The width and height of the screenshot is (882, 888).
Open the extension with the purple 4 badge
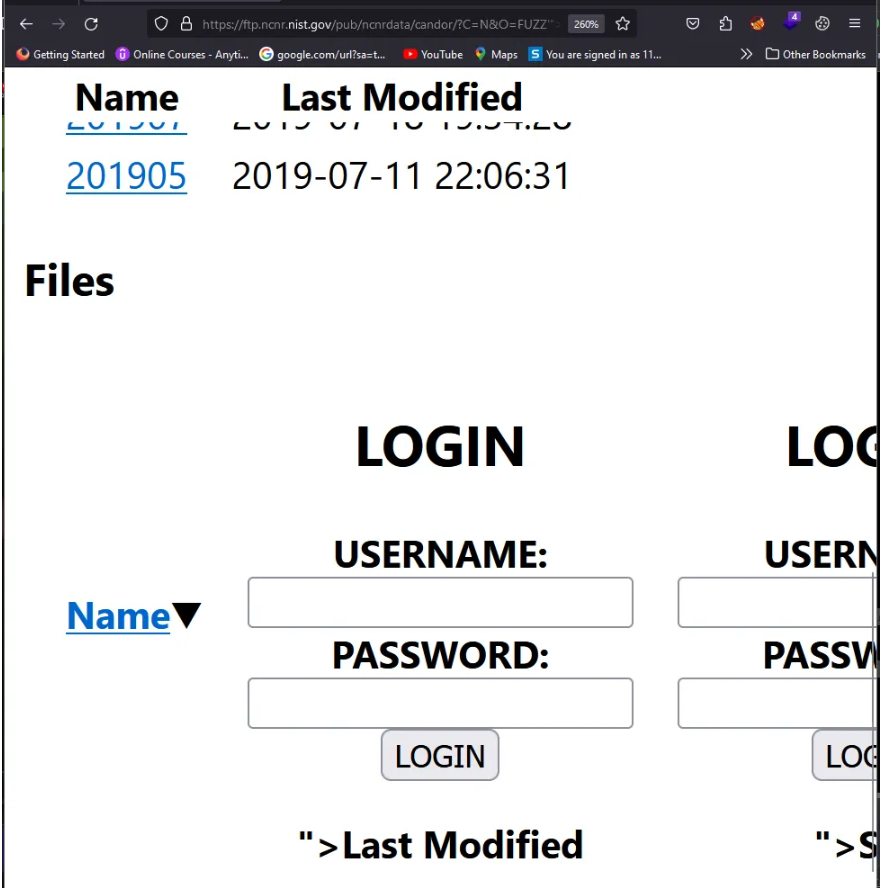point(790,23)
